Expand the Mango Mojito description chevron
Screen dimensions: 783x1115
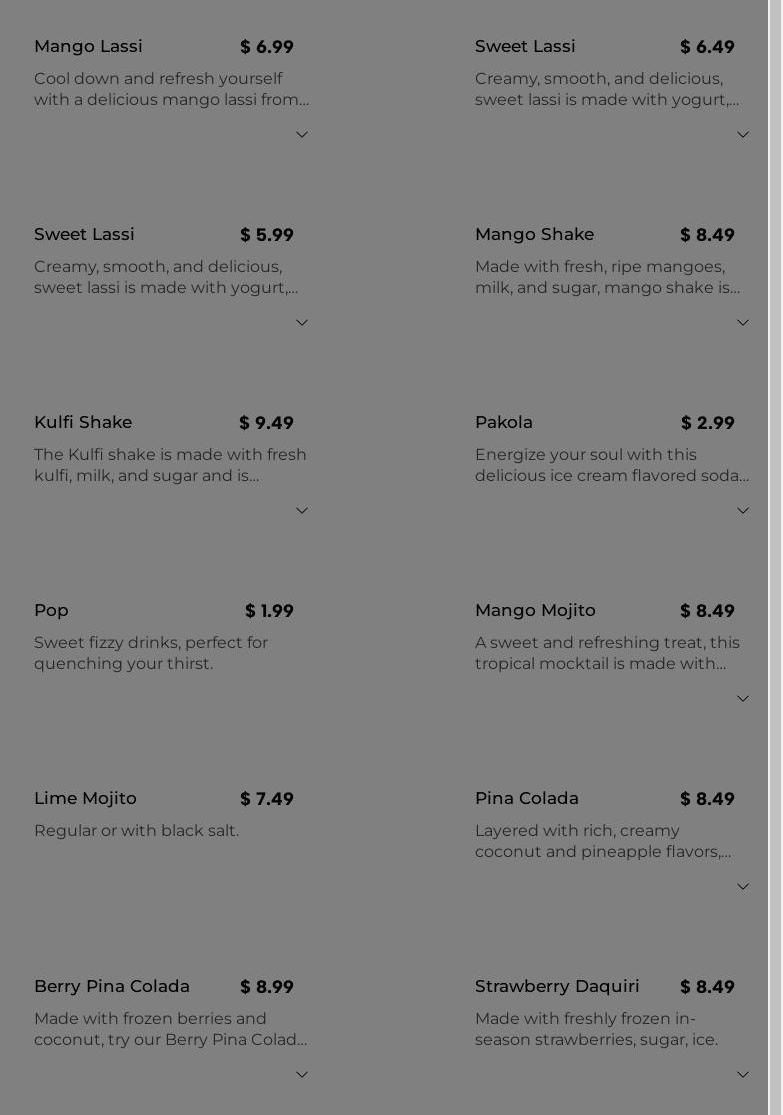click(x=742, y=699)
